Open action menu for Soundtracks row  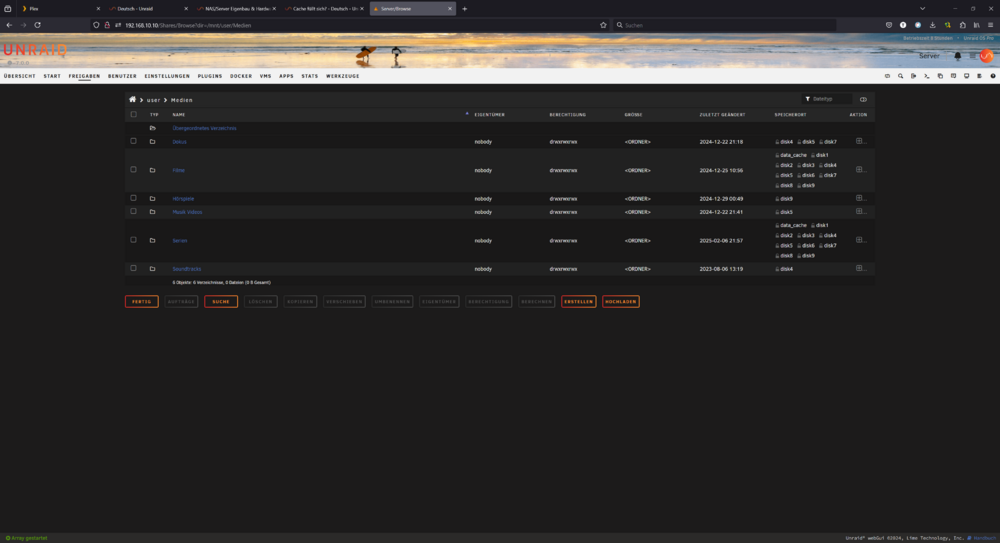859,268
